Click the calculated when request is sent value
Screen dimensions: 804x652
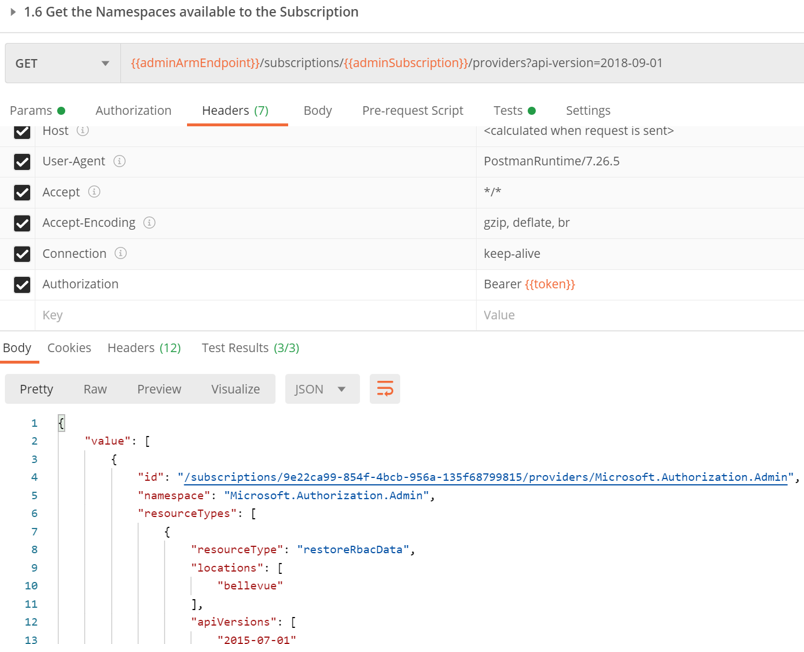579,131
